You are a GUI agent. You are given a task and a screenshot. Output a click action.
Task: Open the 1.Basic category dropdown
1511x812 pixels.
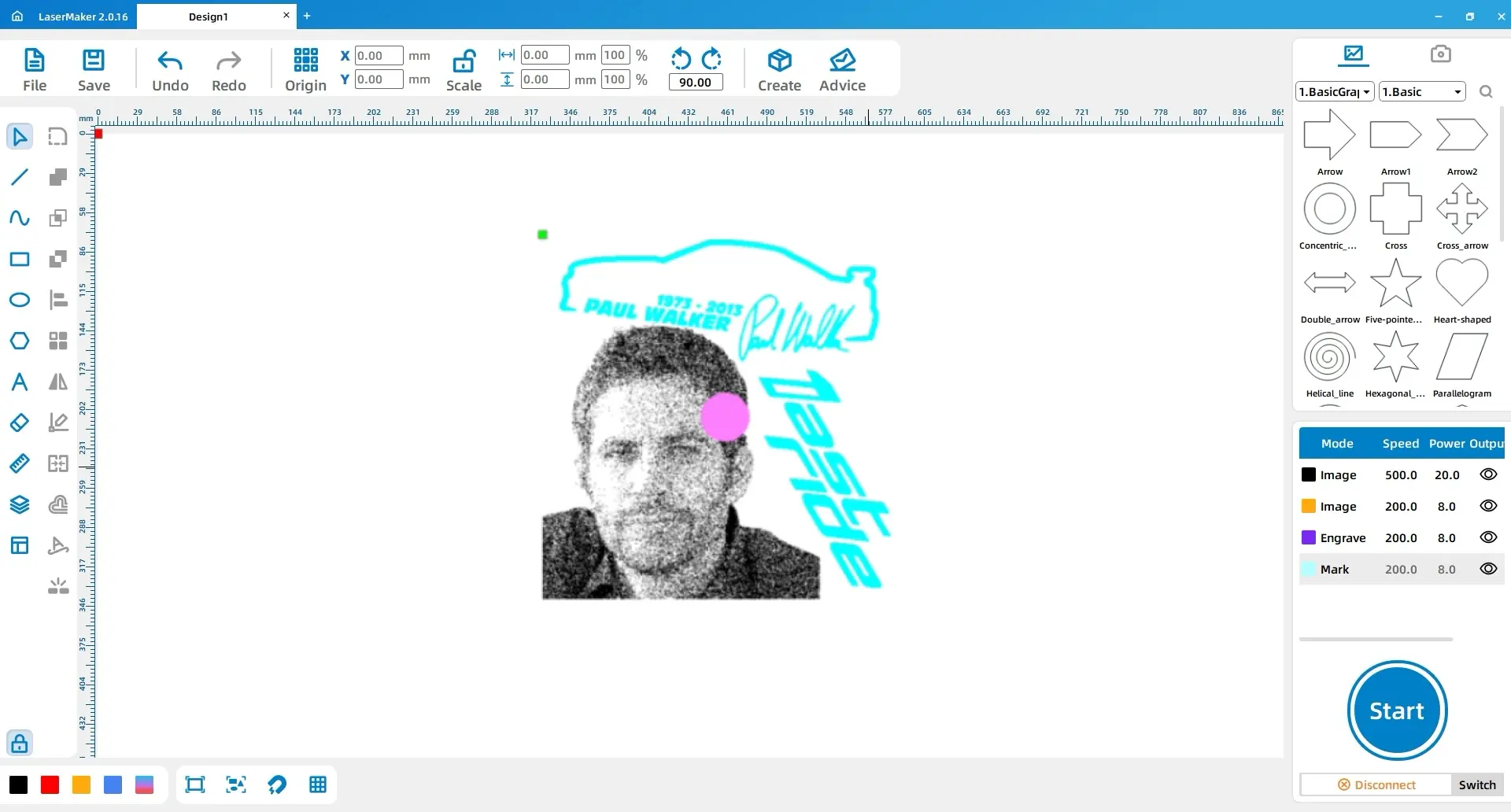point(1422,91)
